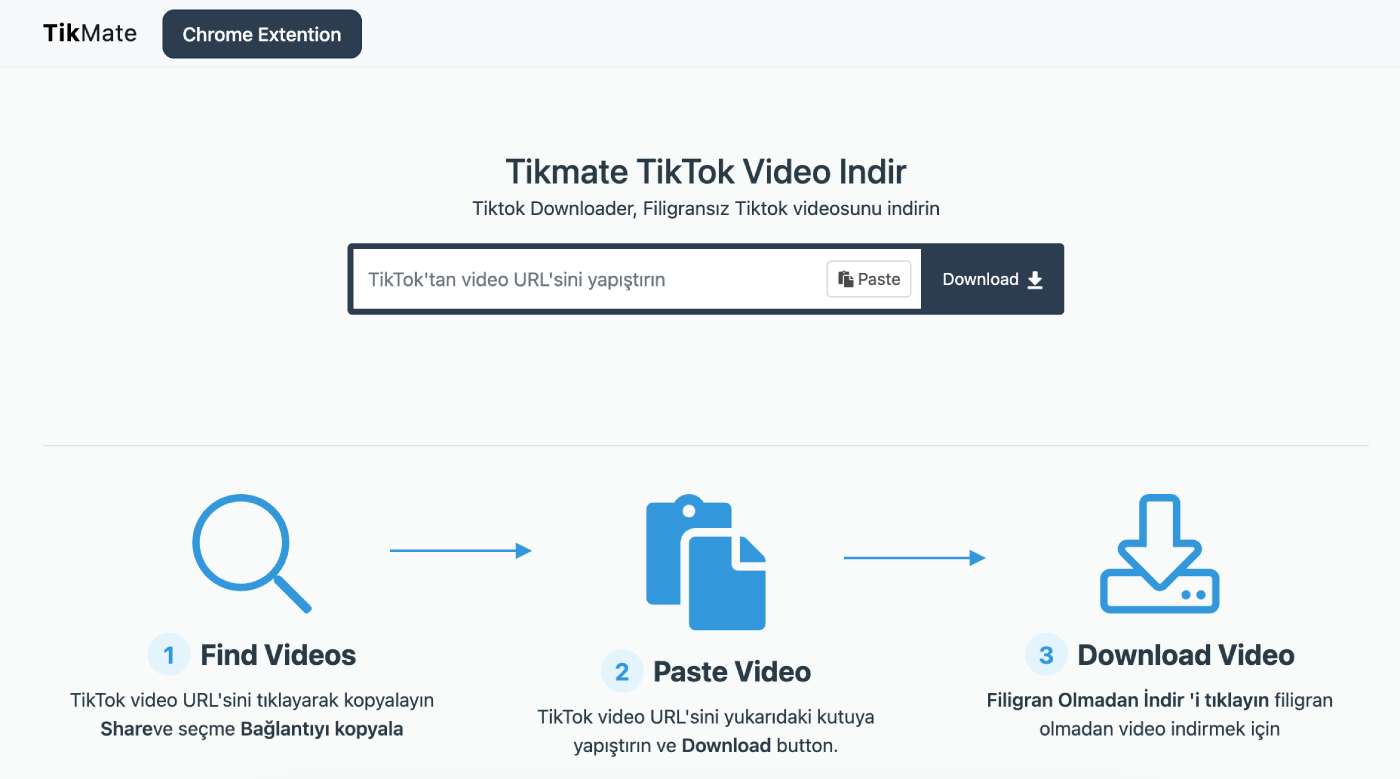
Task: Click the 'Tiktok Downloader, Filigransız' subtitle text
Action: (600, 209)
